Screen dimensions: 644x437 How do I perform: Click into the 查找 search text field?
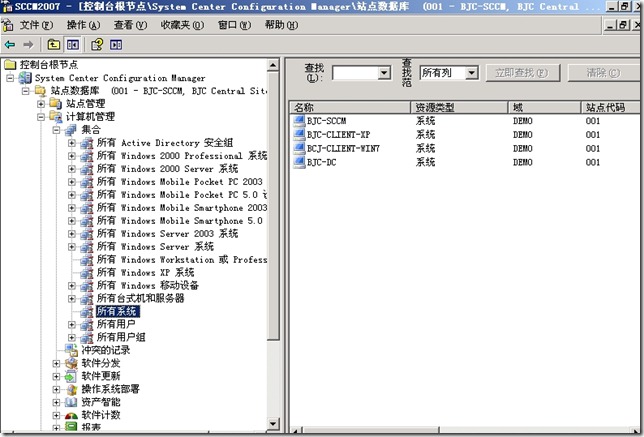[355, 73]
